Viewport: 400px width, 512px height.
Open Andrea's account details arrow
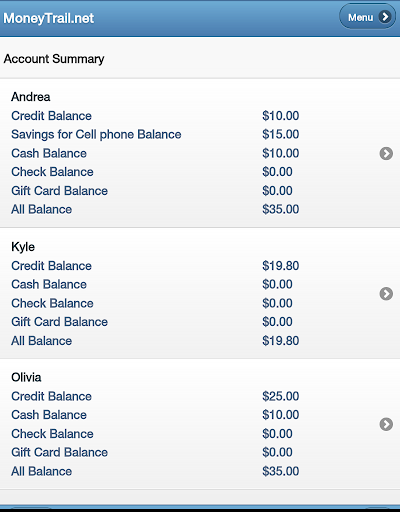[386, 153]
